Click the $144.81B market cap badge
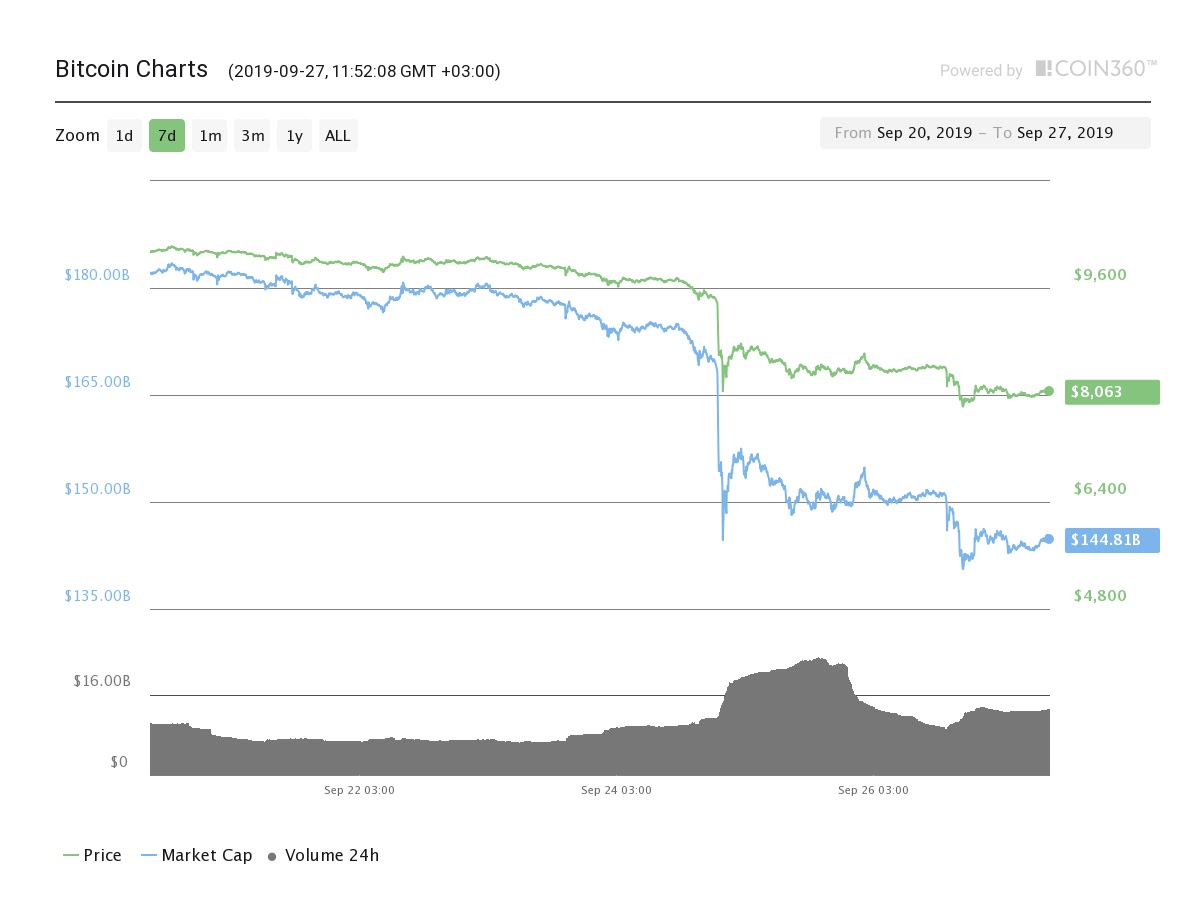Viewport: 1200px width, 900px height. (1113, 540)
